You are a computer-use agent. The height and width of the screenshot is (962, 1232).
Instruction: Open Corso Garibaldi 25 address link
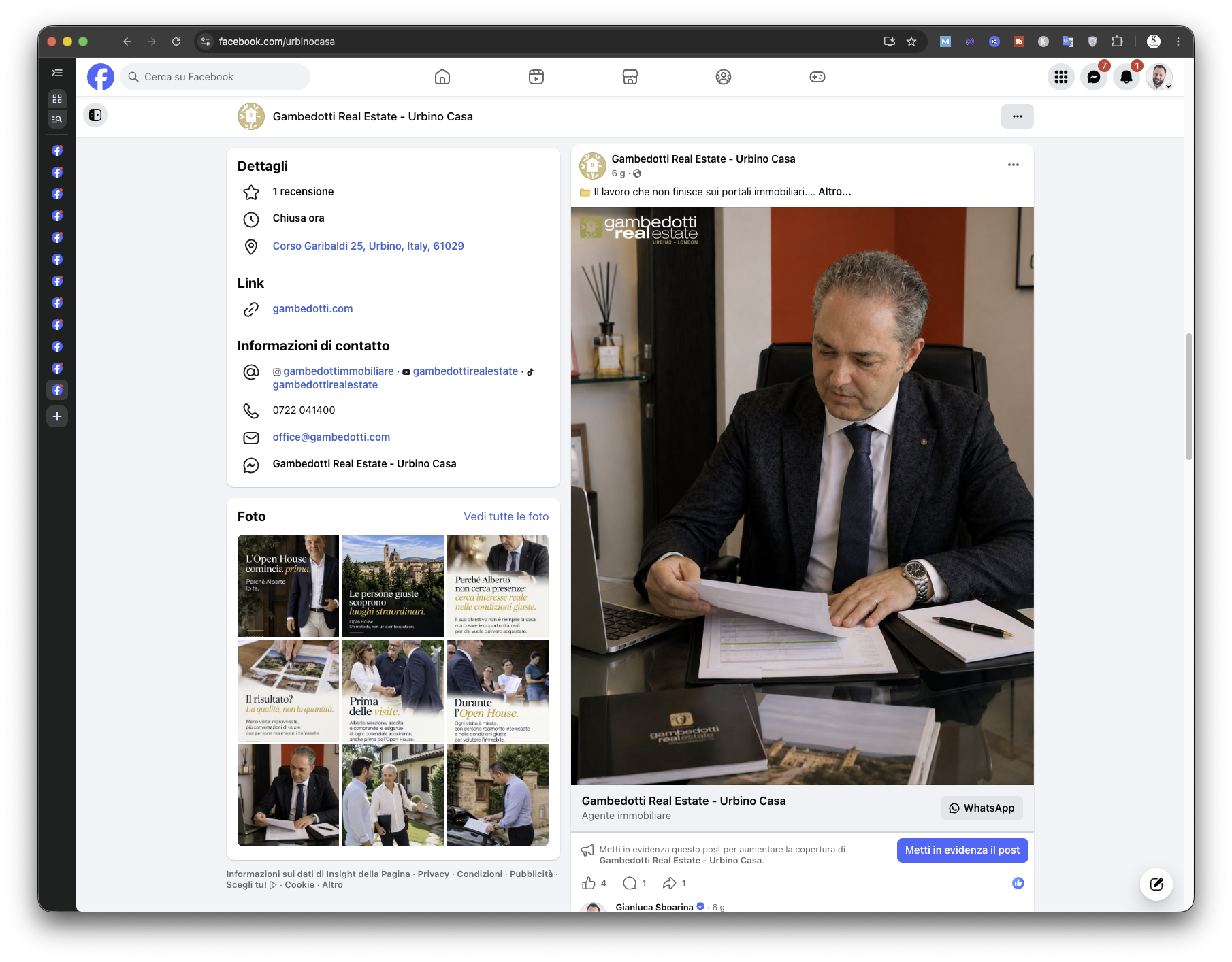[x=368, y=246]
